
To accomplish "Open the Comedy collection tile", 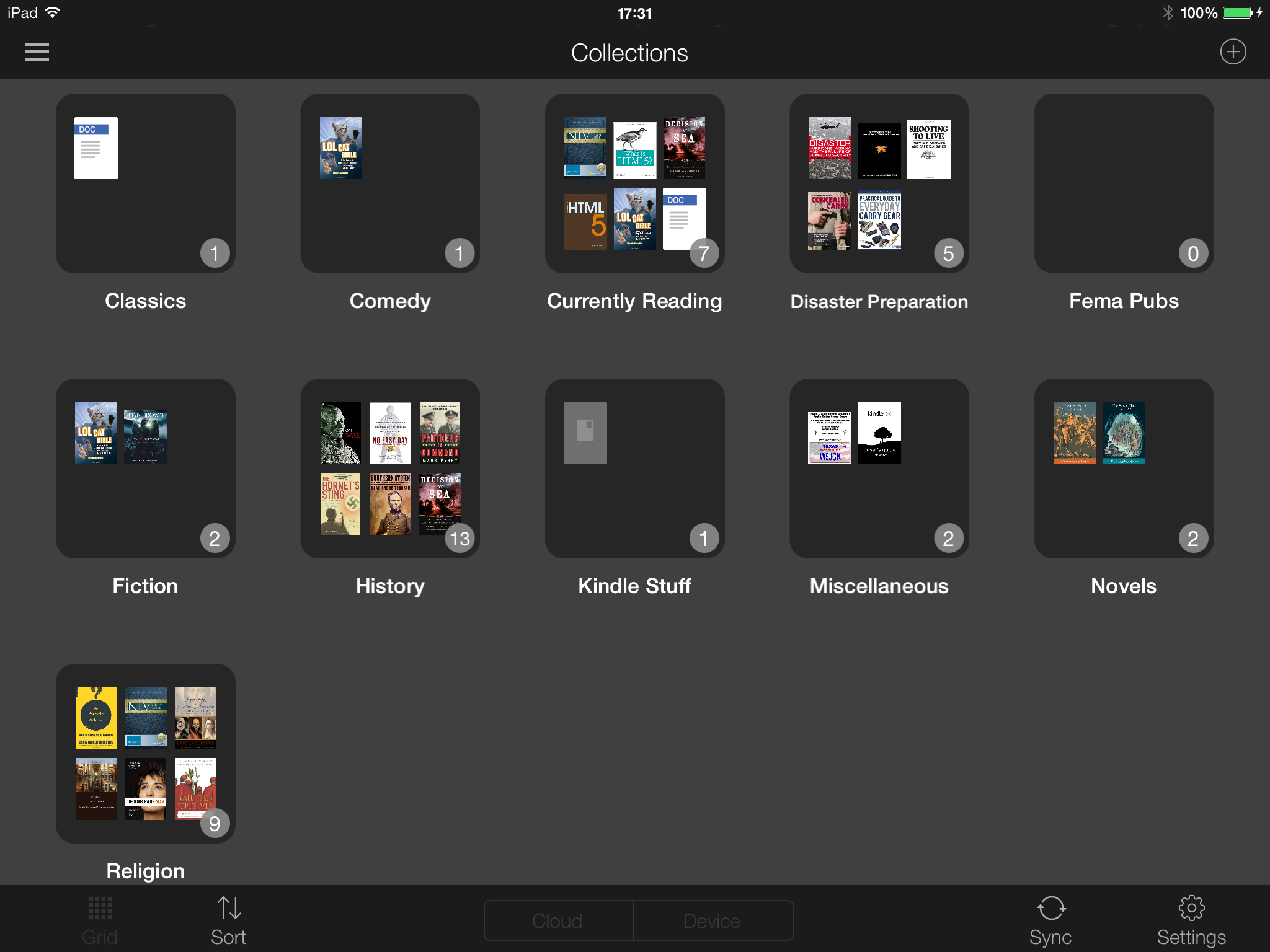I will (390, 183).
